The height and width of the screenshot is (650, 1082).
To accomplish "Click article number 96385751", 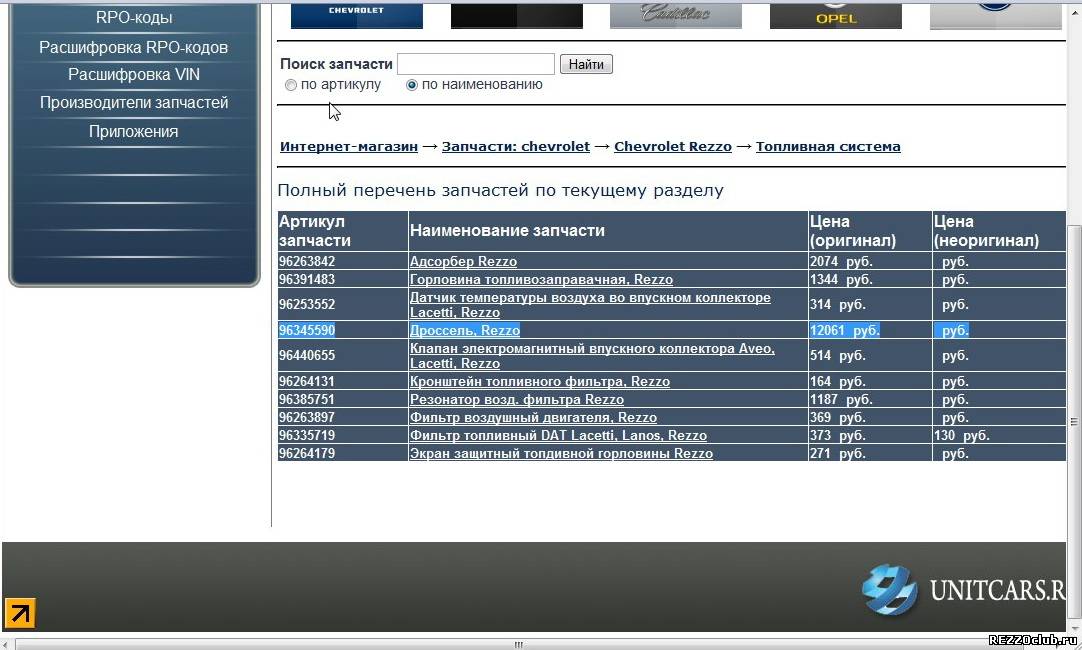I will click(x=307, y=400).
